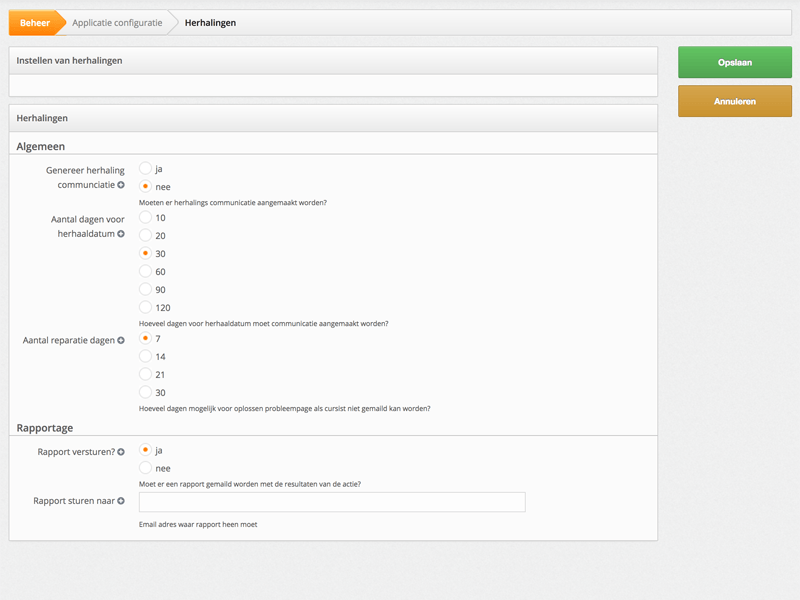Screen dimensions: 800x600
Task: Click info icon next to Genereer herhaling communciatie
Action: coord(121,185)
